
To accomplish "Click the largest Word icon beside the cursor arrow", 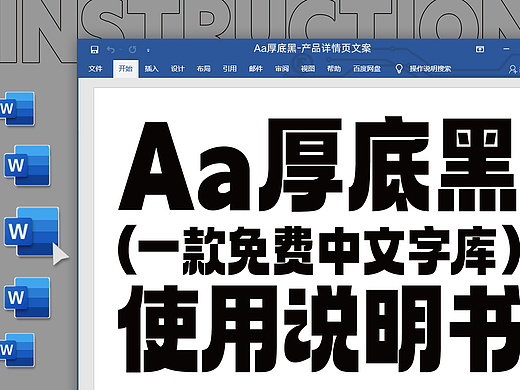I will tap(32, 231).
